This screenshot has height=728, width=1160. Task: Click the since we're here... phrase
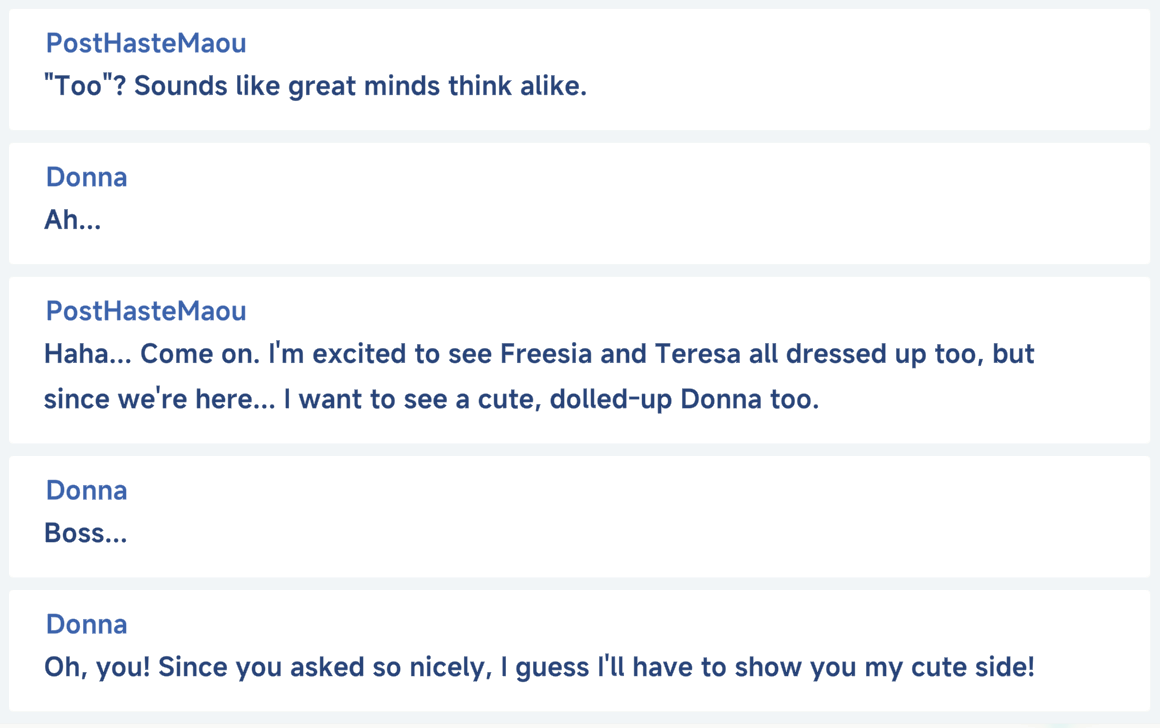pyautogui.click(x=159, y=400)
